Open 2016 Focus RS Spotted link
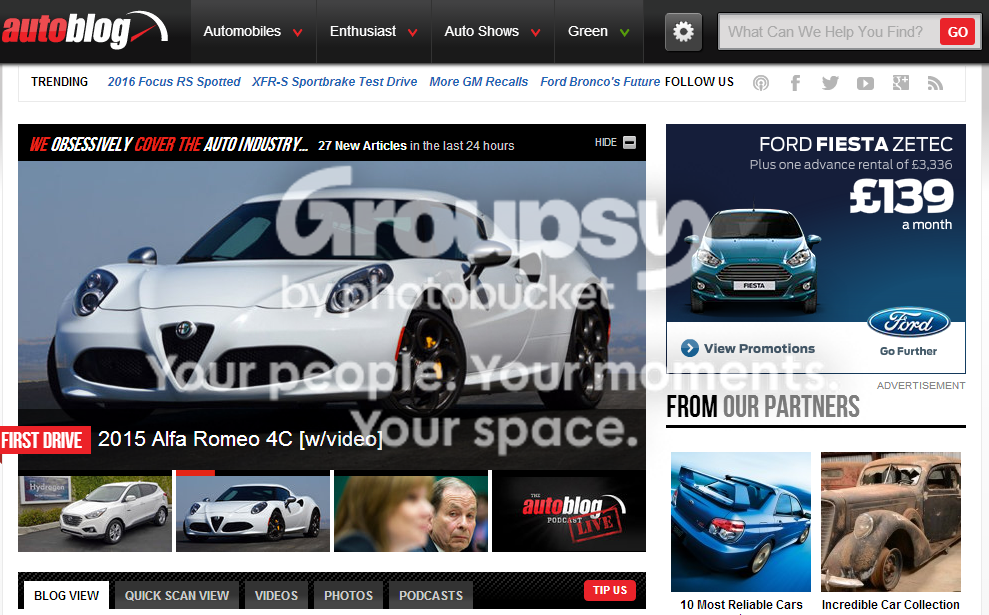The height and width of the screenshot is (615, 989). pos(173,82)
